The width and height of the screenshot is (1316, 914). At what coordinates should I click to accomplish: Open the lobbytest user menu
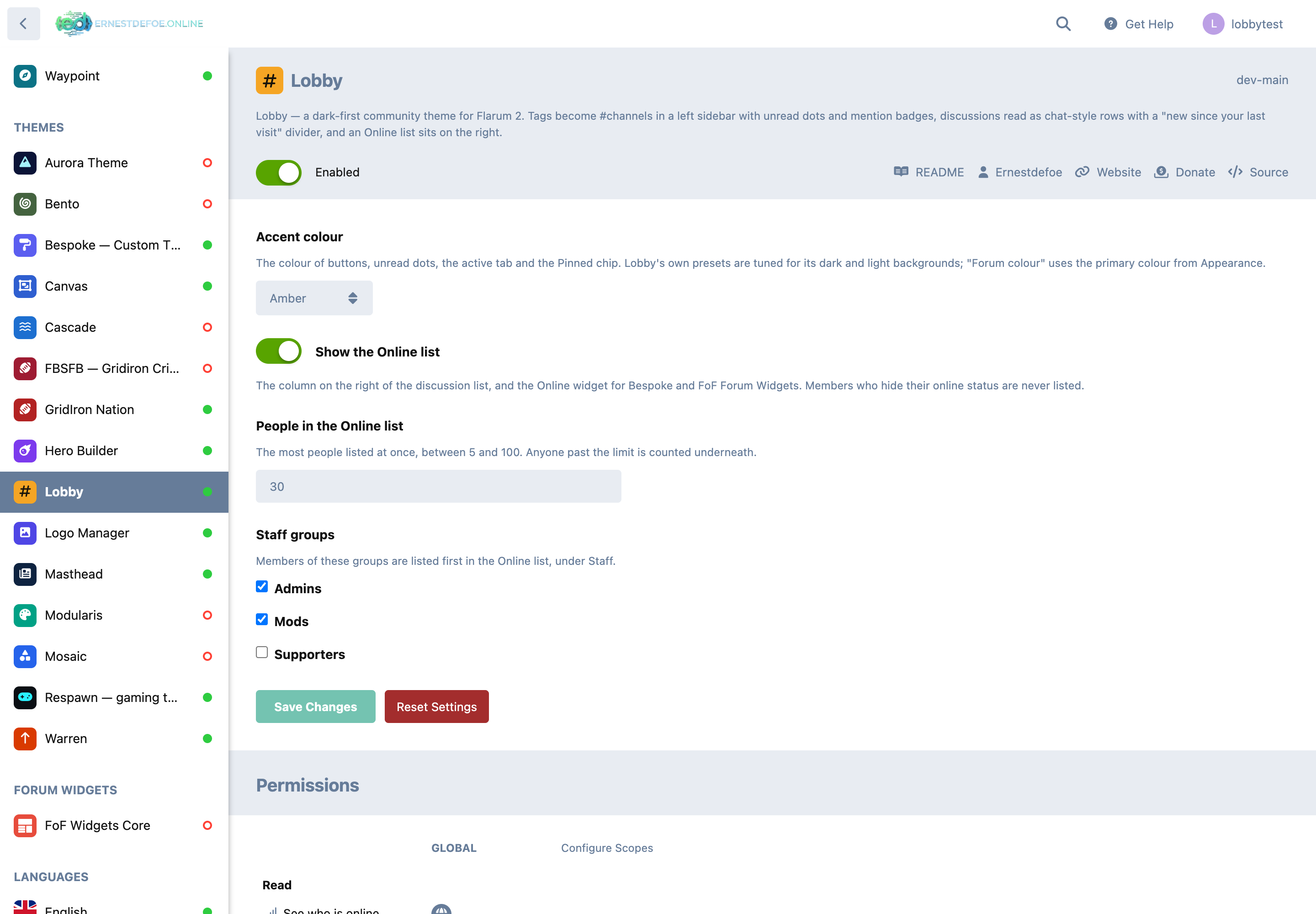tap(1243, 24)
